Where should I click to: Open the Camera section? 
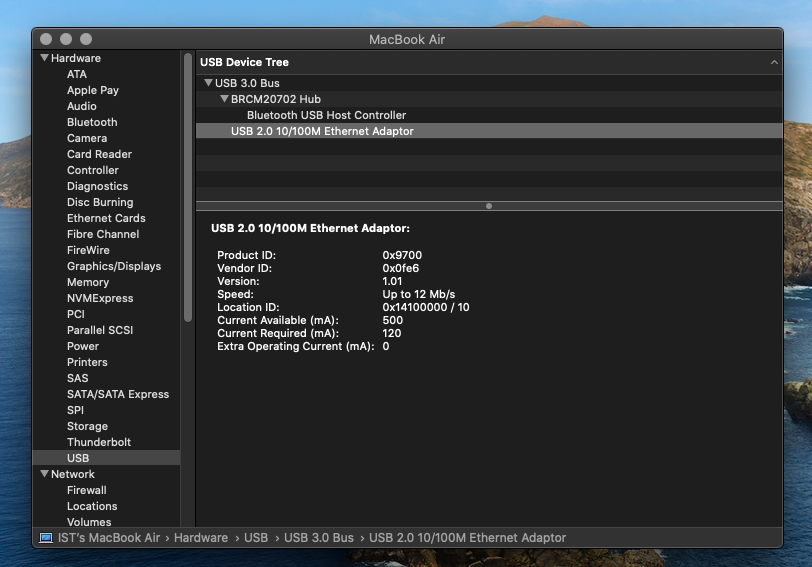87,138
